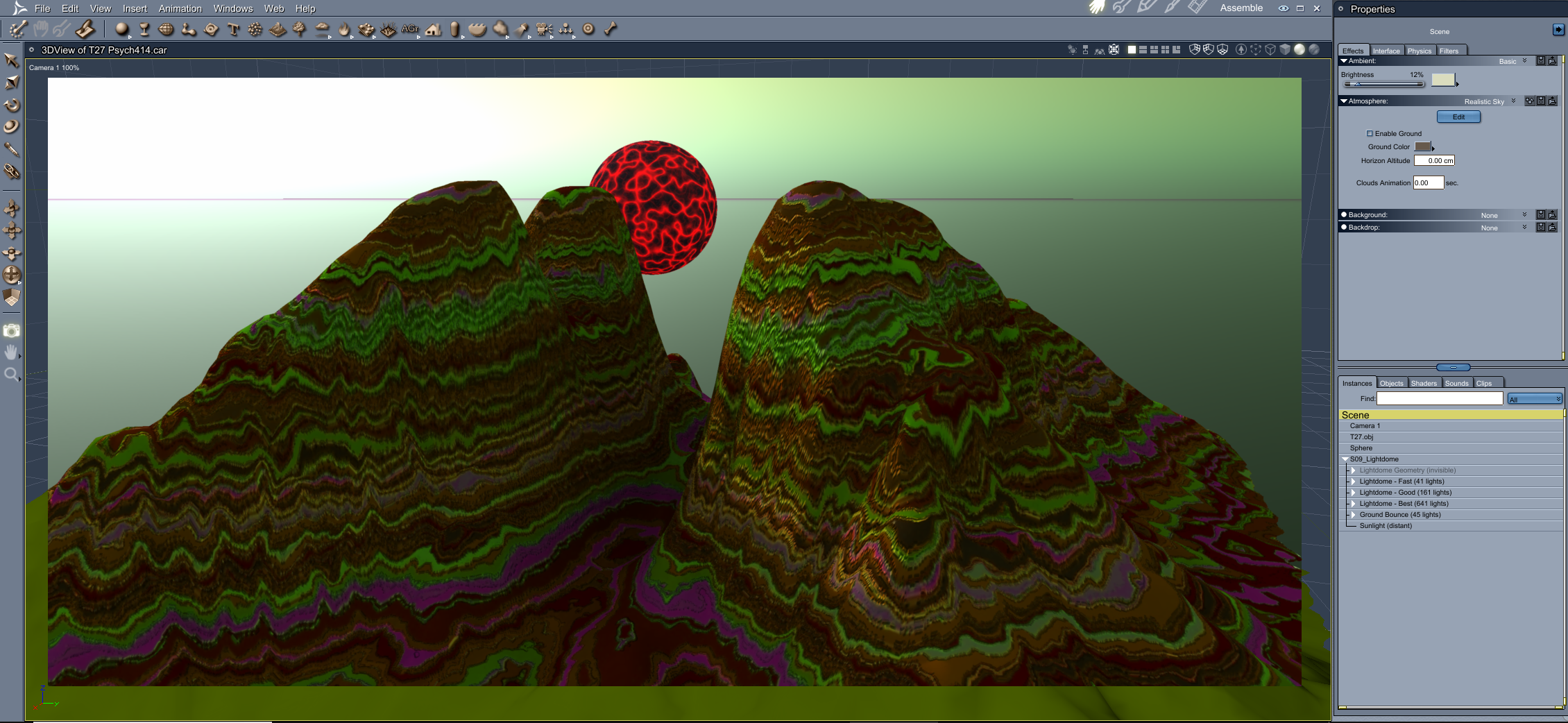The width and height of the screenshot is (1568, 723).
Task: Insert a Target helper object
Action: click(x=588, y=29)
